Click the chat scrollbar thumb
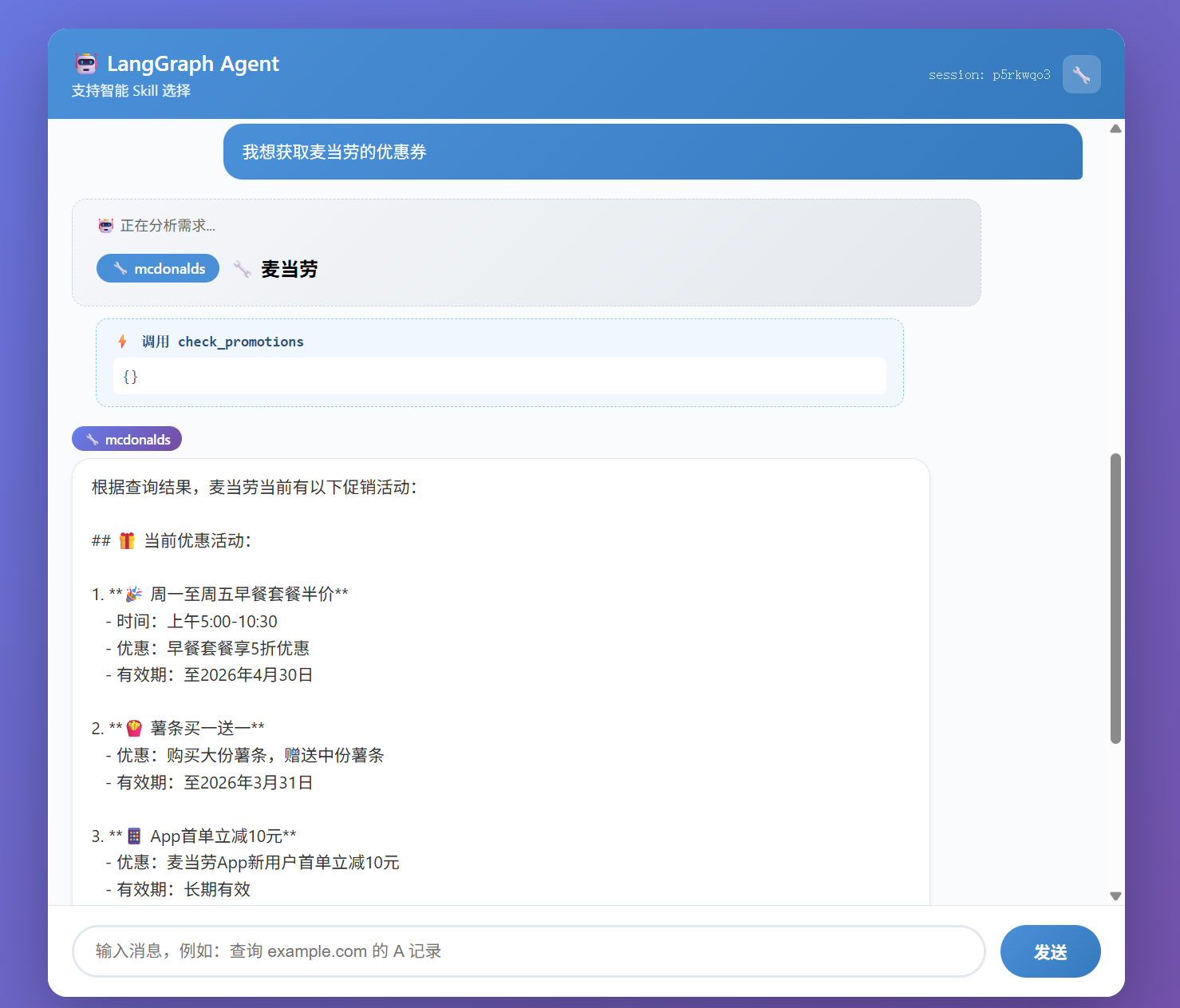1180x1008 pixels. tap(1115, 599)
